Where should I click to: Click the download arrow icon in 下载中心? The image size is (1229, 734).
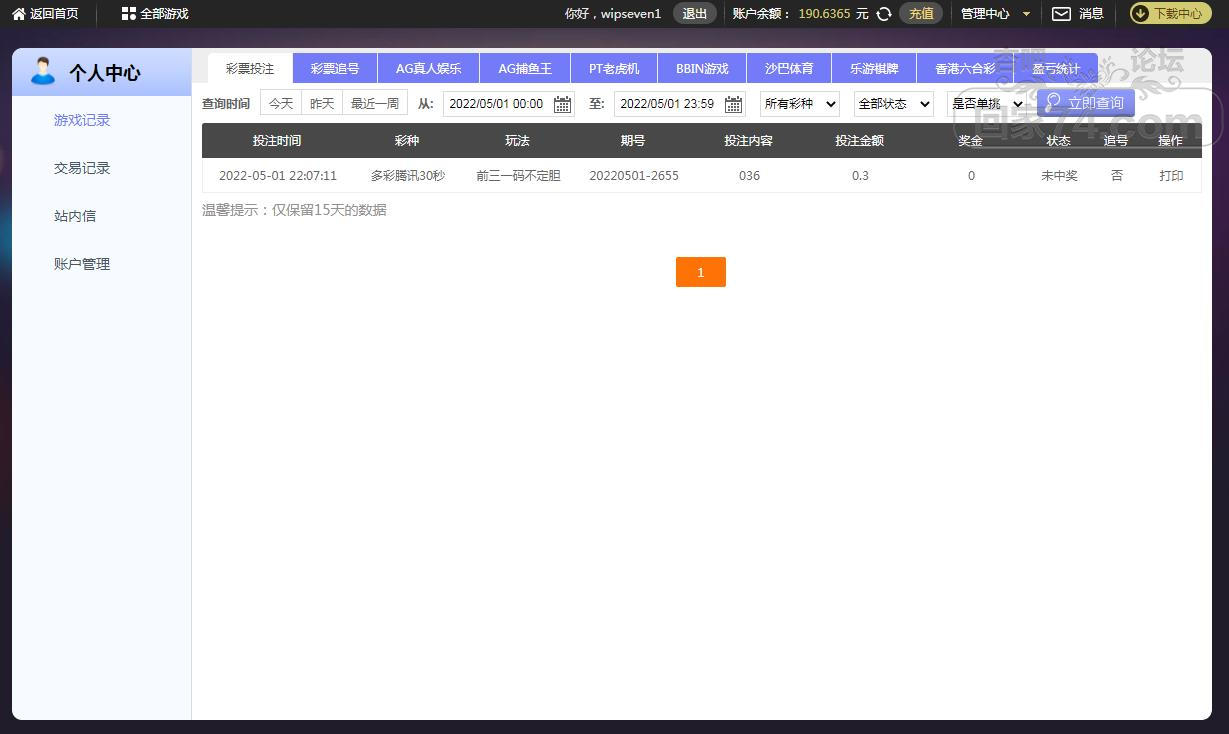(1141, 14)
